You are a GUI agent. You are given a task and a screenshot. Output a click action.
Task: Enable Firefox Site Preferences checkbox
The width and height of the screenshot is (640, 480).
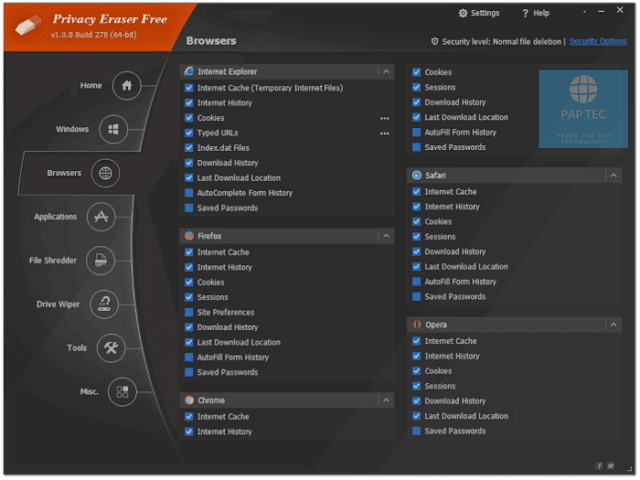[189, 313]
